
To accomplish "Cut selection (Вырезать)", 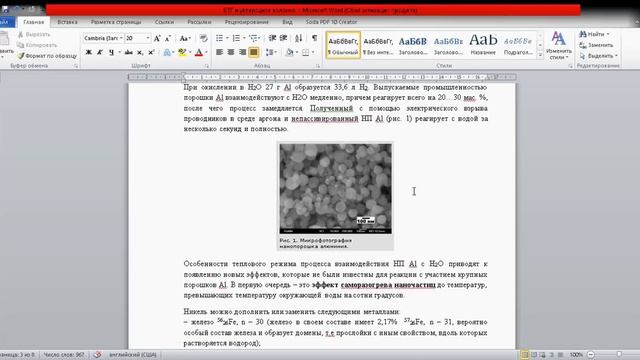I will [x=34, y=35].
